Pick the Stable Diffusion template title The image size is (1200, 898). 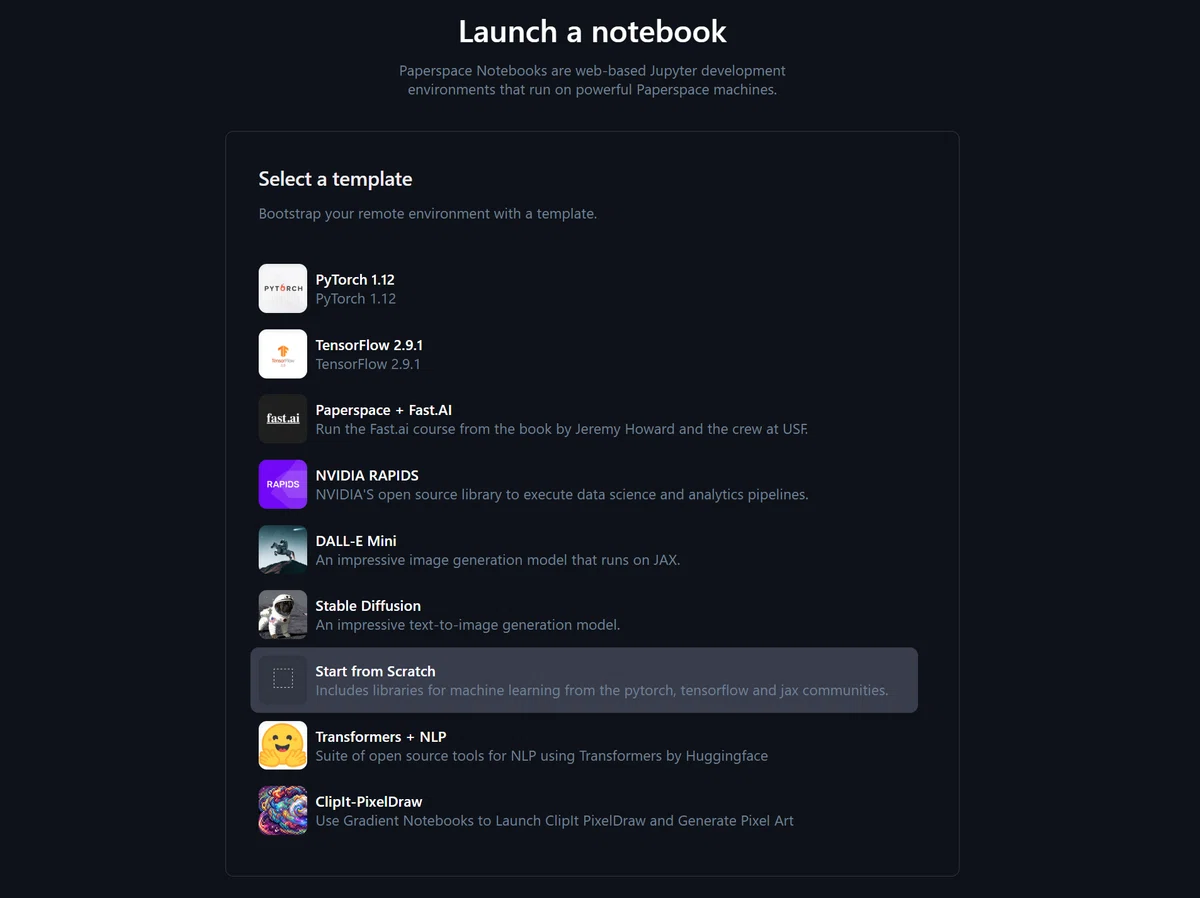368,606
